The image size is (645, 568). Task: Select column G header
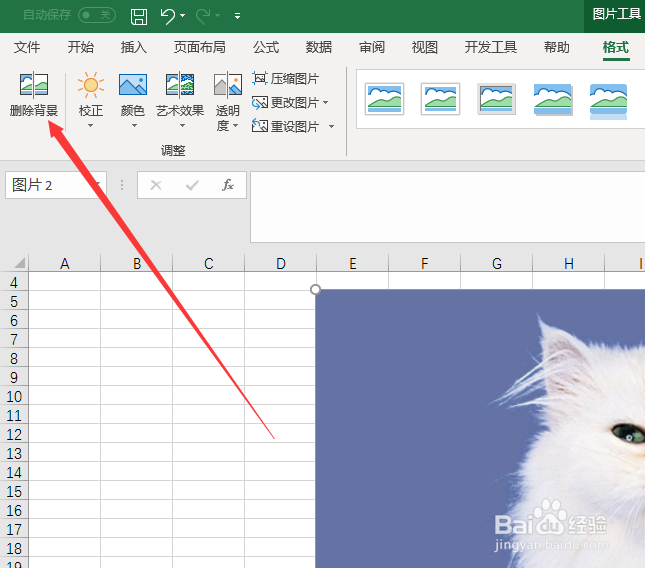click(497, 263)
